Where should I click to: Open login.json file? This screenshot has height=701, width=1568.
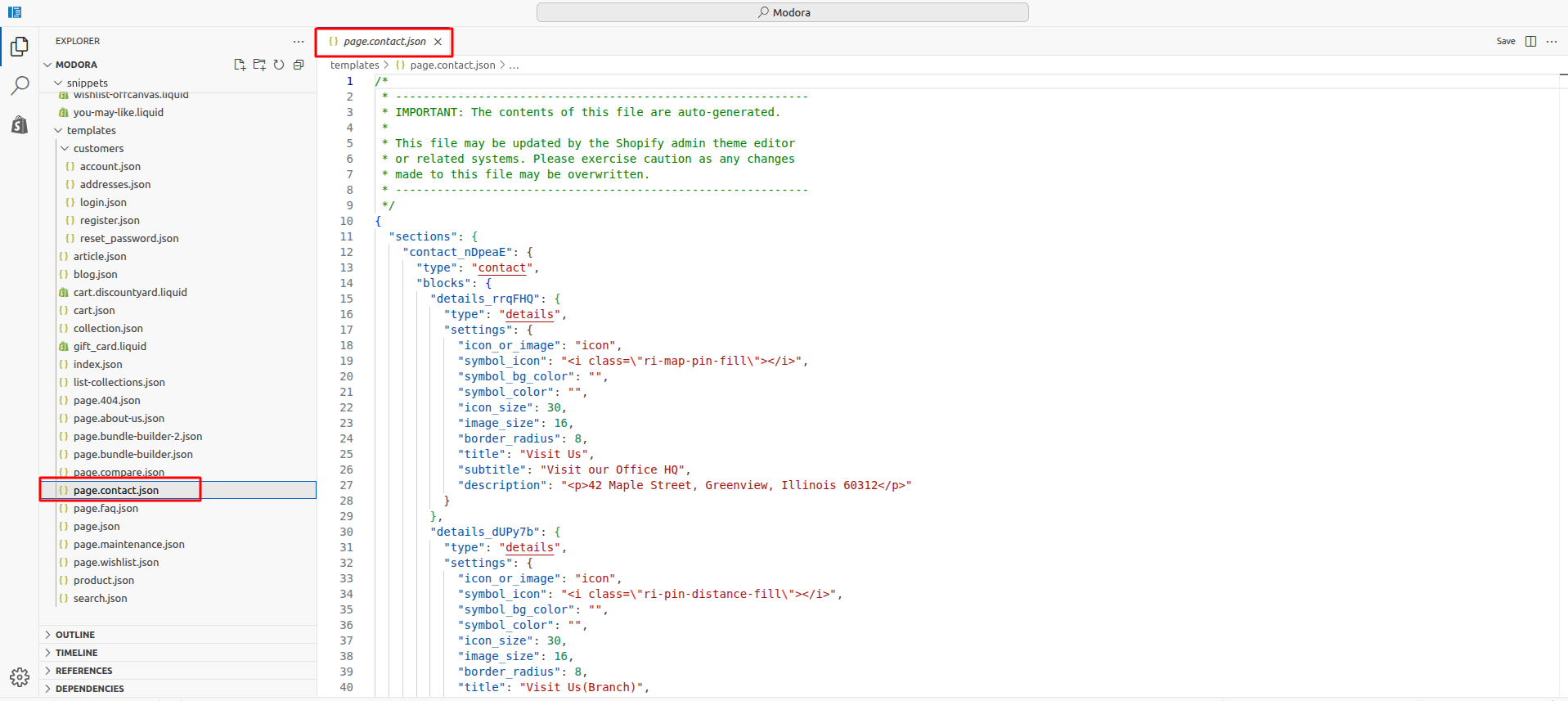point(103,202)
